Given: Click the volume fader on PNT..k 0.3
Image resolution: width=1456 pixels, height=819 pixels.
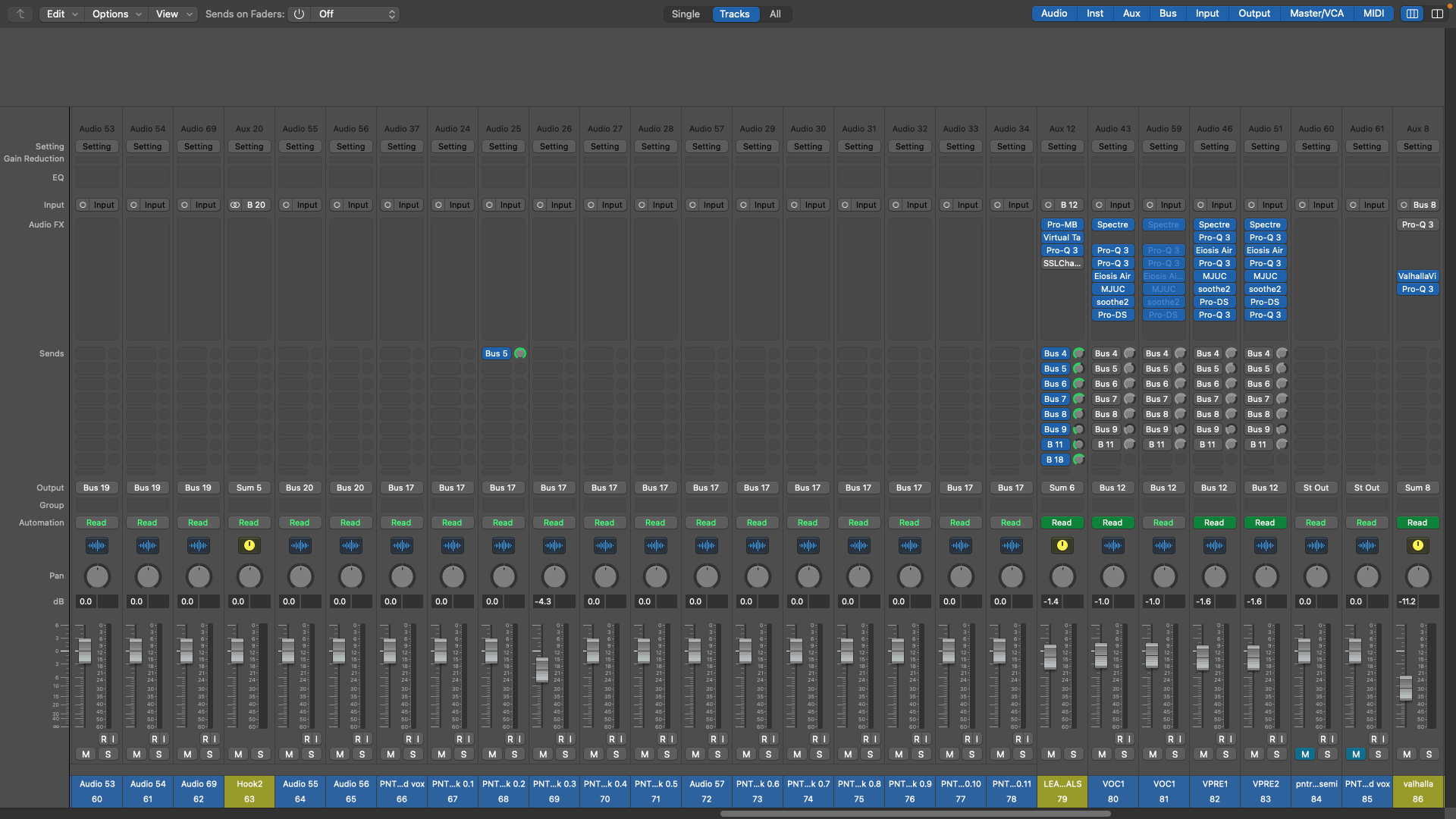Looking at the screenshot, I should click(542, 669).
